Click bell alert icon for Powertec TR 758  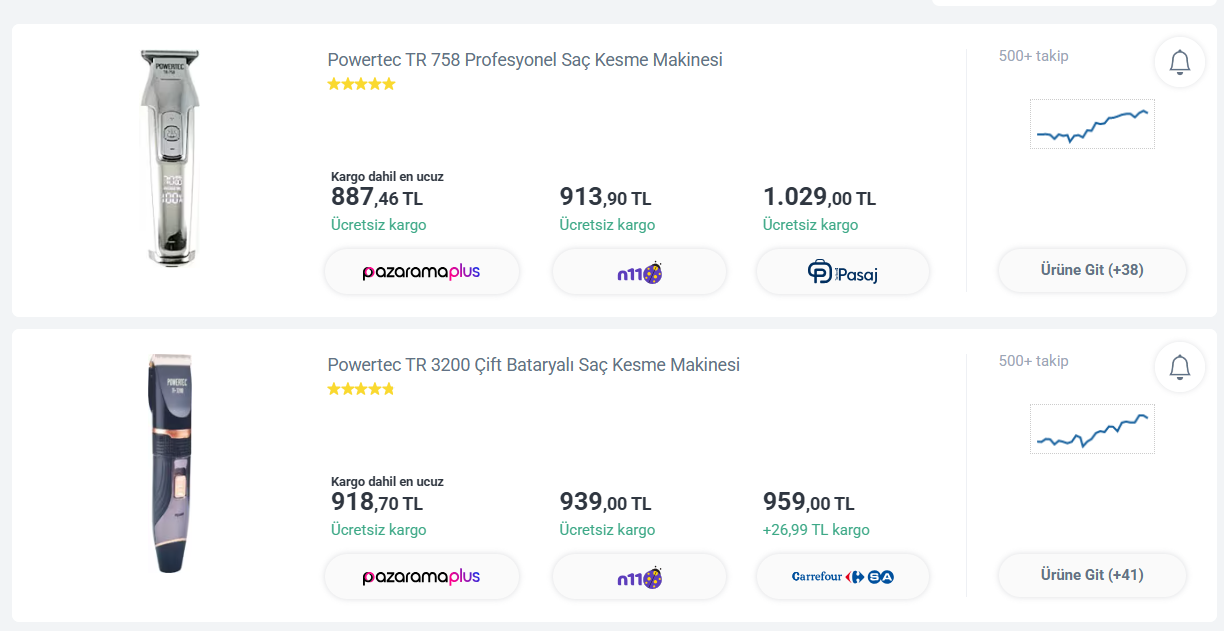coord(1179,62)
